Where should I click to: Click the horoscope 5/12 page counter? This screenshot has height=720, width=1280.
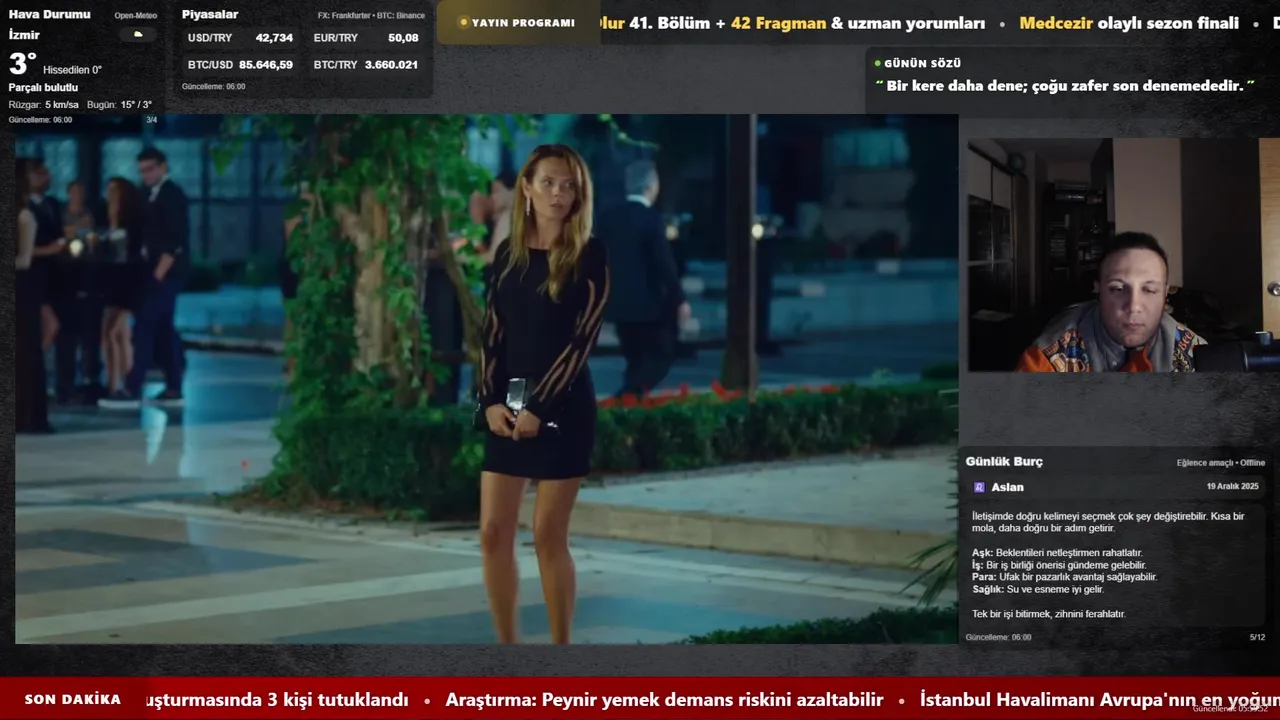pos(1257,637)
